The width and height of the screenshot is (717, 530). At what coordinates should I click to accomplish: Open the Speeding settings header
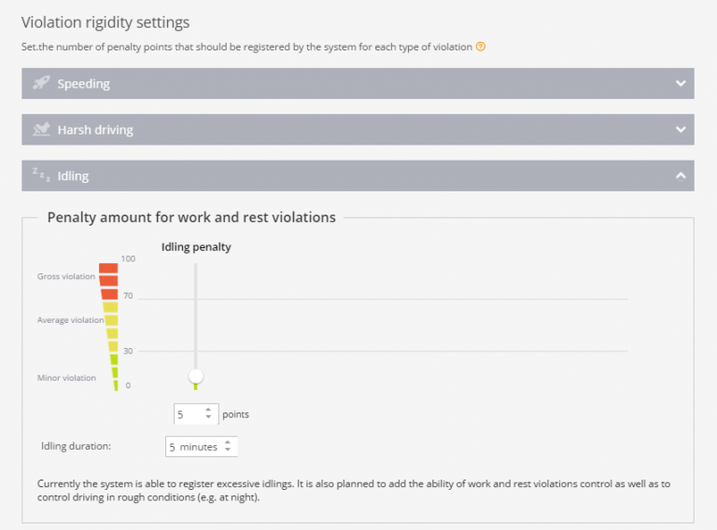click(x=84, y=84)
